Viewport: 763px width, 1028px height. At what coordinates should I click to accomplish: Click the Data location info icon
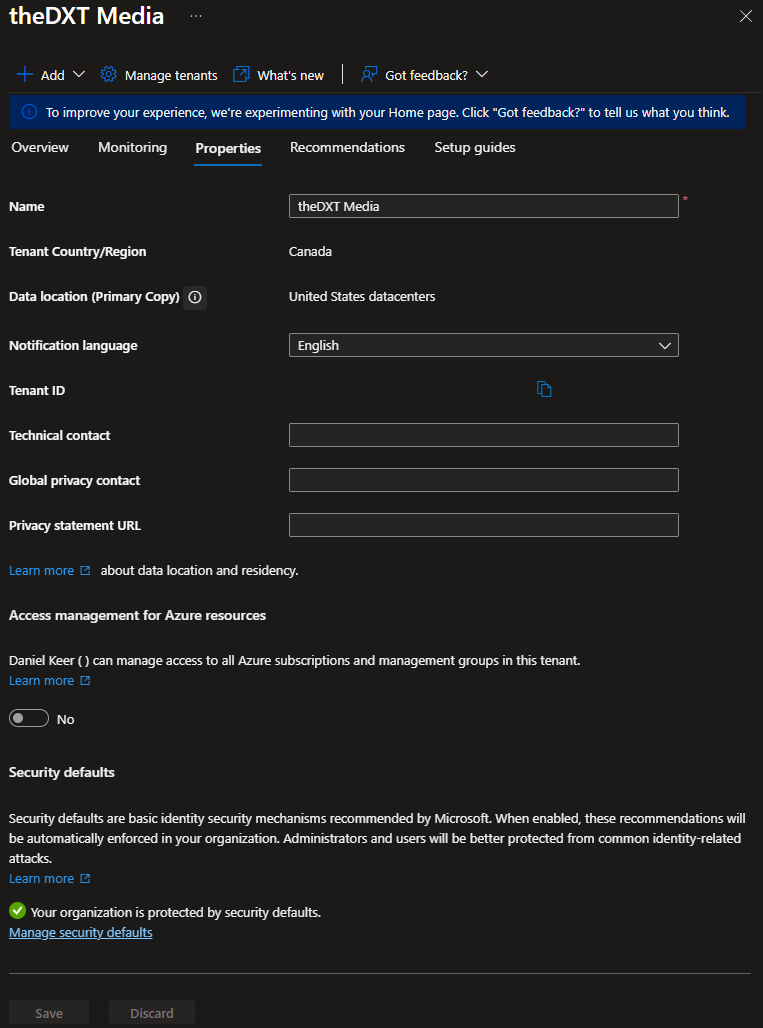coord(195,297)
